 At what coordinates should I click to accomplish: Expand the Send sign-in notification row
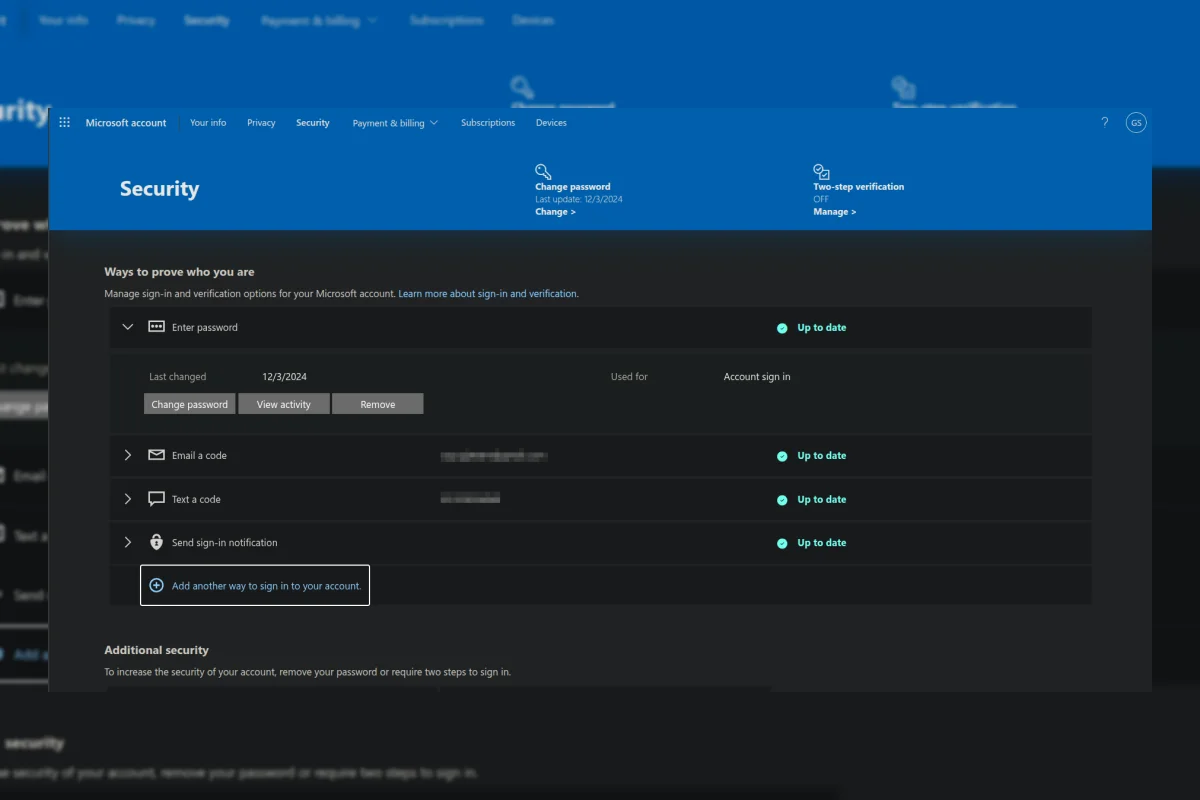point(127,542)
